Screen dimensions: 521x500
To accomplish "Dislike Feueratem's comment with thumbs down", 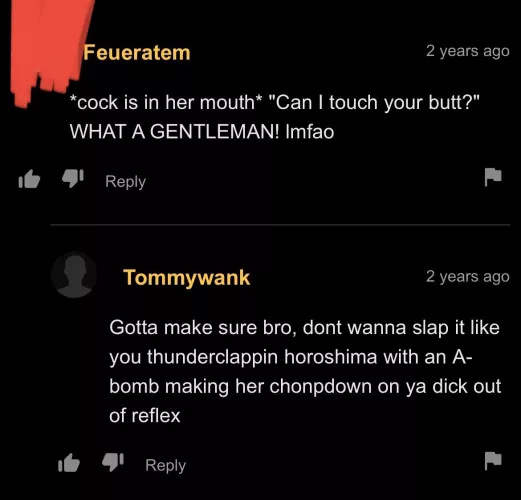I will click(x=73, y=178).
